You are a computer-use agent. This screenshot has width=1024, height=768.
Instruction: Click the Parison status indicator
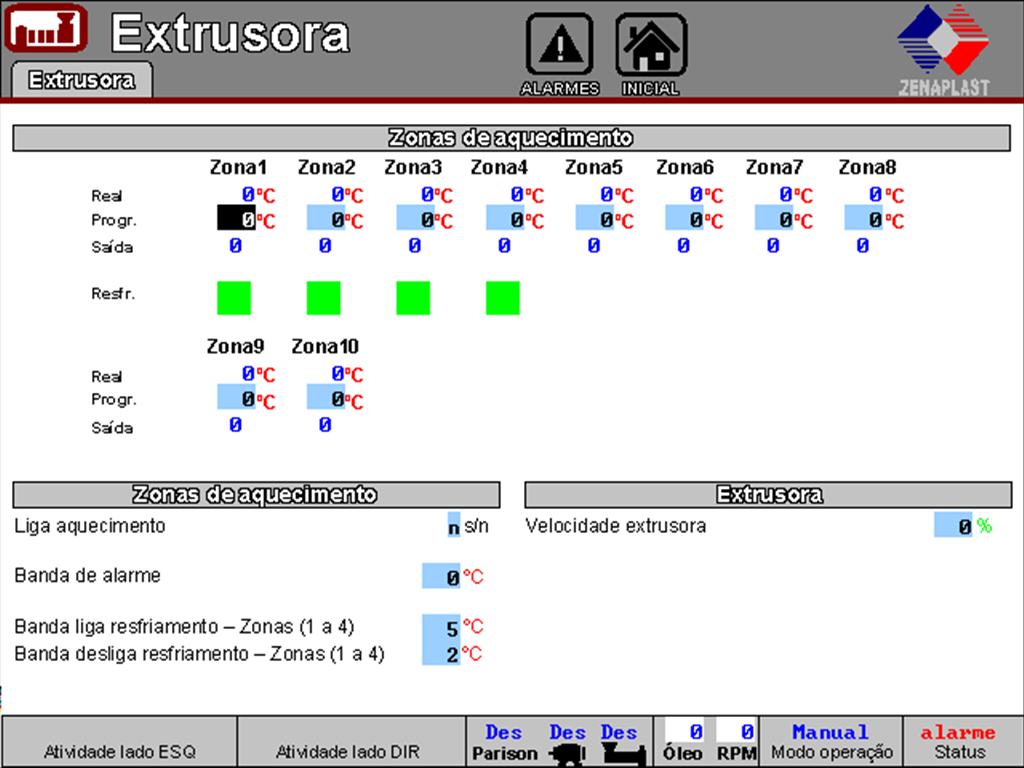pos(504,742)
